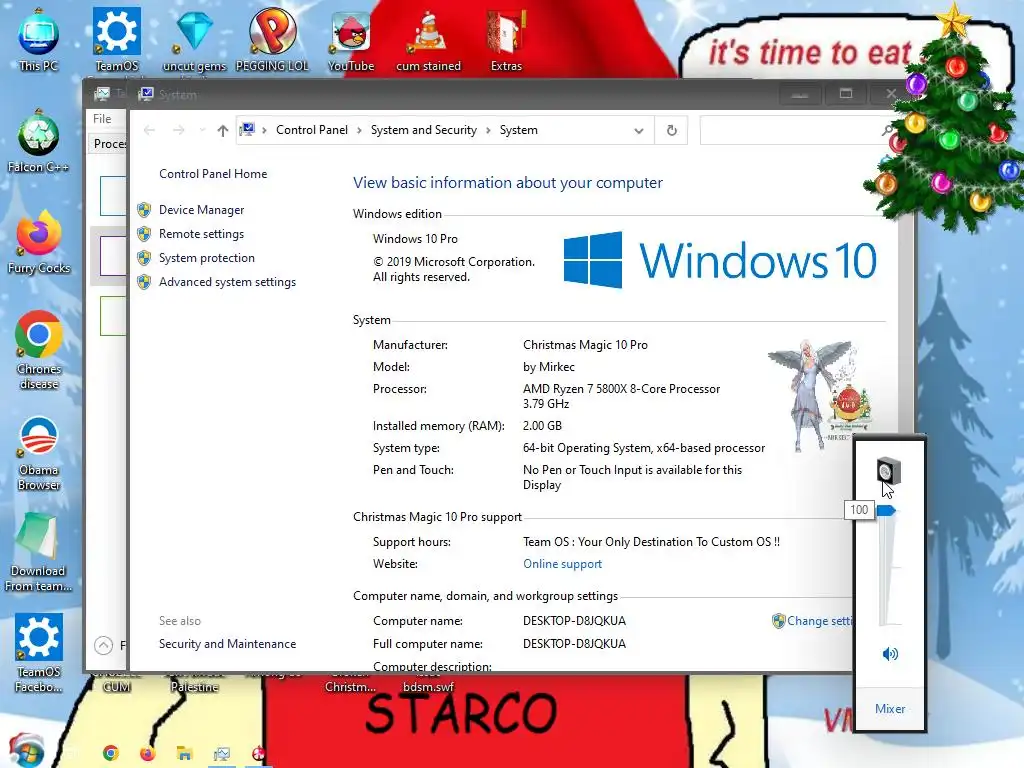Click the search magnifier in System window
Screen dimensions: 1024x768
[x=887, y=131]
